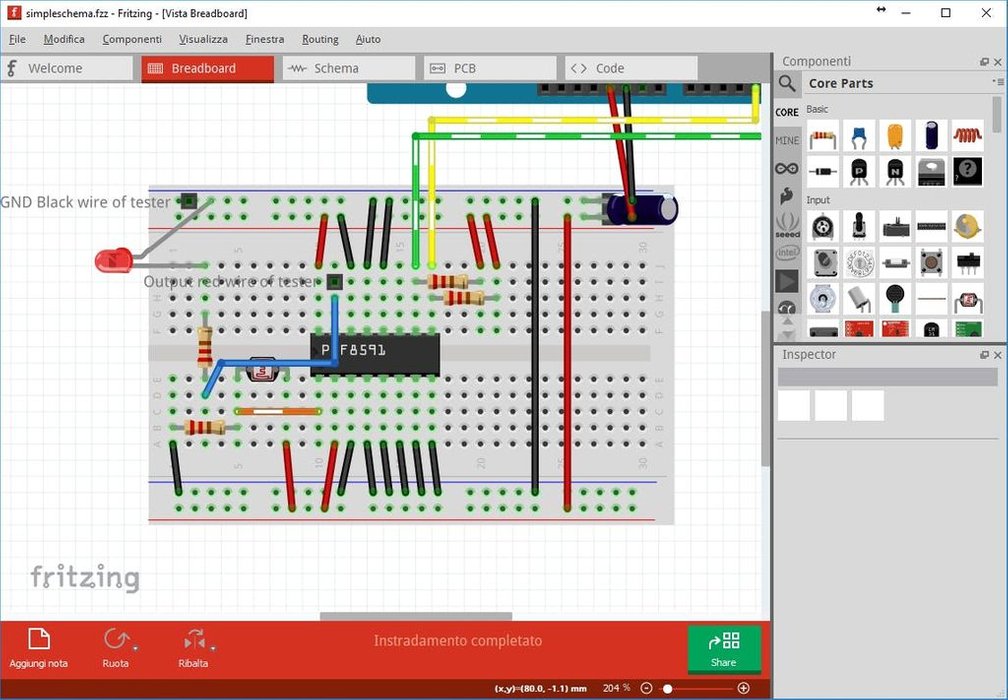Select the dark blue electrolytic capacitor part
Screen dimensions: 1008x700
[932, 136]
